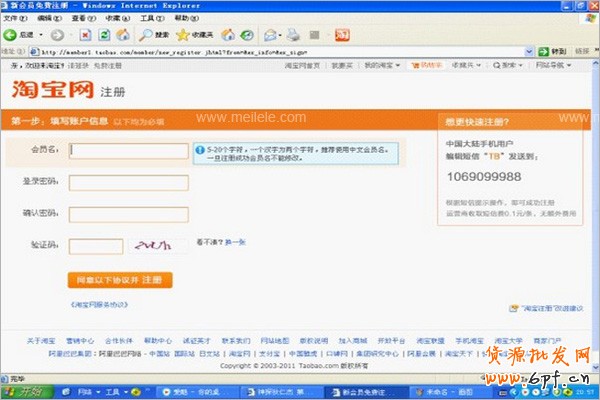The width and height of the screenshot is (600, 400).
Task: Click the 会员名 username input field
Action: point(128,151)
